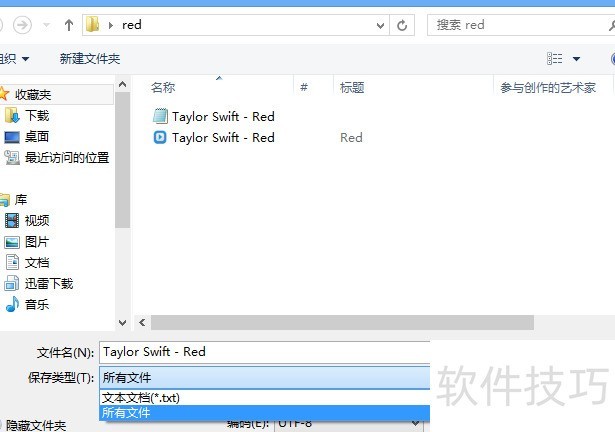Screen dimensions: 615x432
Task: Open the 组织 organize menu
Action: (x=13, y=59)
